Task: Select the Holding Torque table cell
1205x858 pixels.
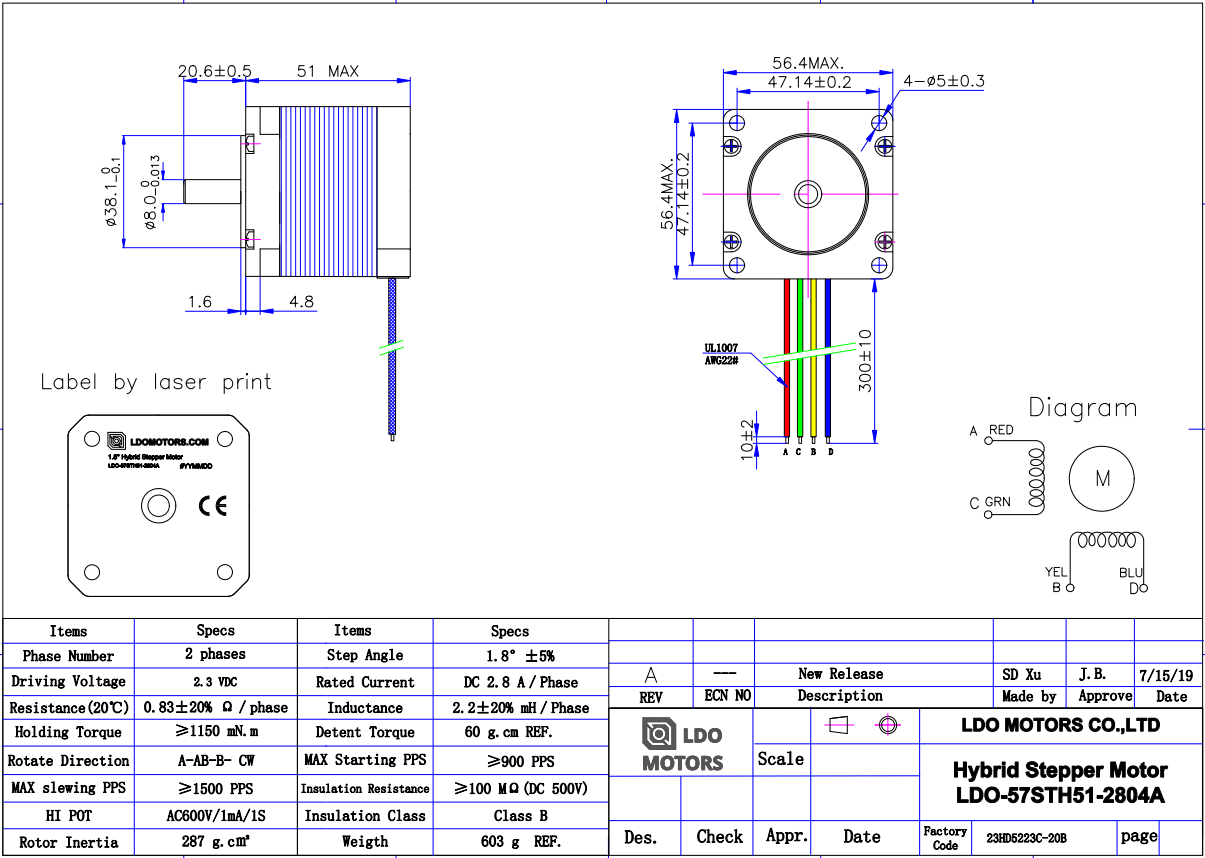Action: 69,733
